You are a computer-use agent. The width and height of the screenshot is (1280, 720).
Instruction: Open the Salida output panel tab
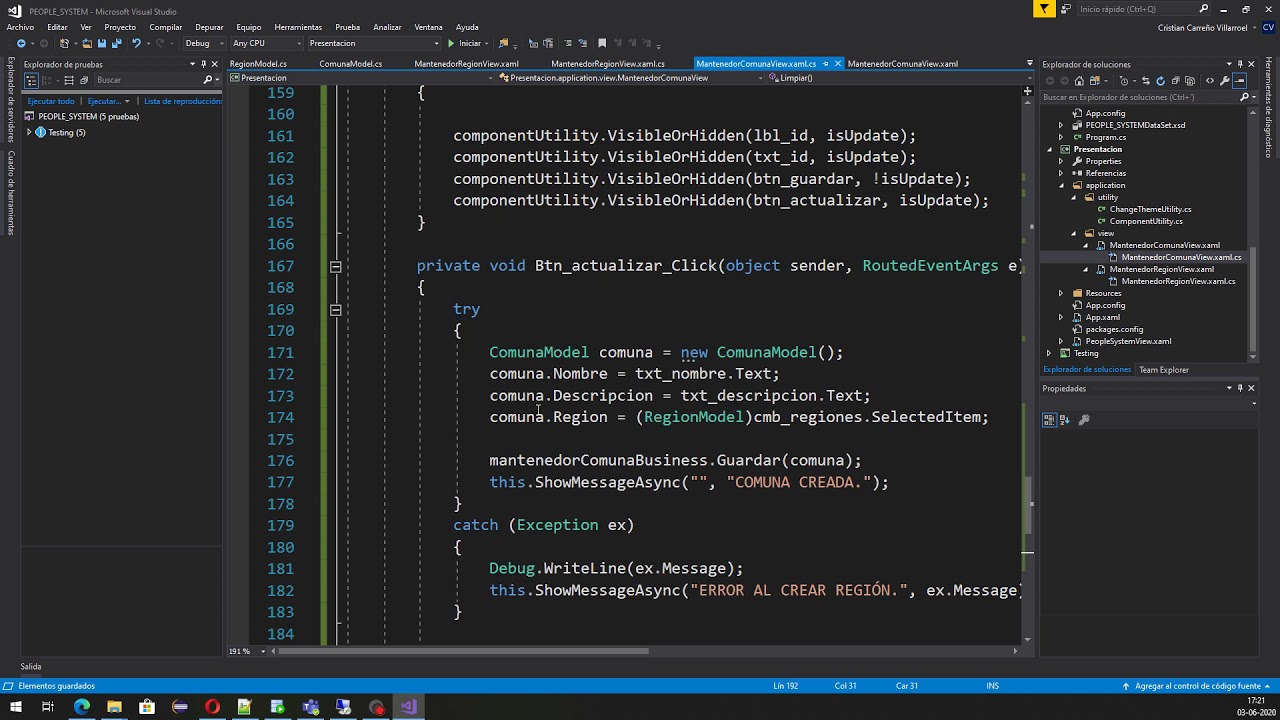point(30,666)
